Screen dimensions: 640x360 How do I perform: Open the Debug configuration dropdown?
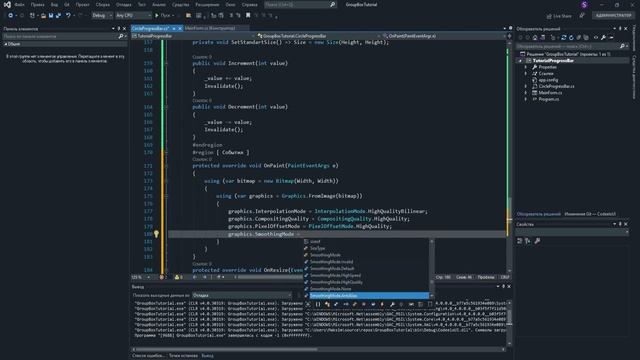click(102, 16)
